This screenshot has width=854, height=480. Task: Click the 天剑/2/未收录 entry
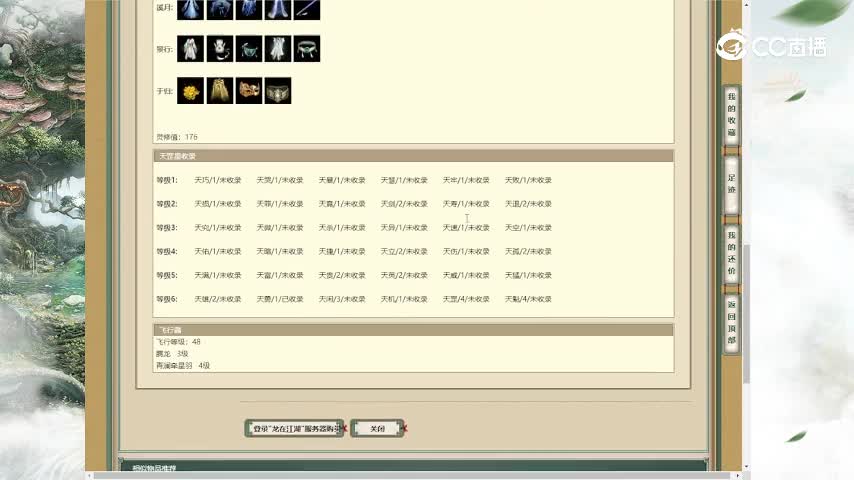[x=404, y=204]
